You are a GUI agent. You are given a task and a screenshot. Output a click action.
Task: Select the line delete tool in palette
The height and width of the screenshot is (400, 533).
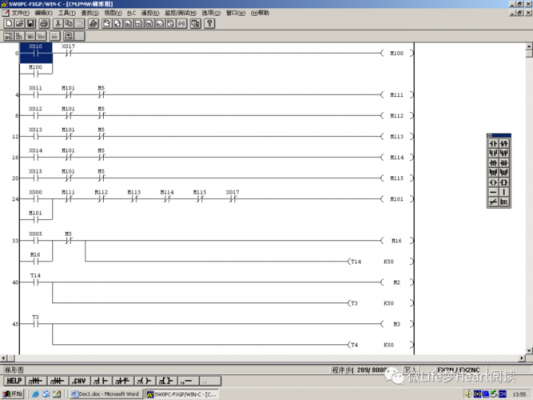pos(493,202)
